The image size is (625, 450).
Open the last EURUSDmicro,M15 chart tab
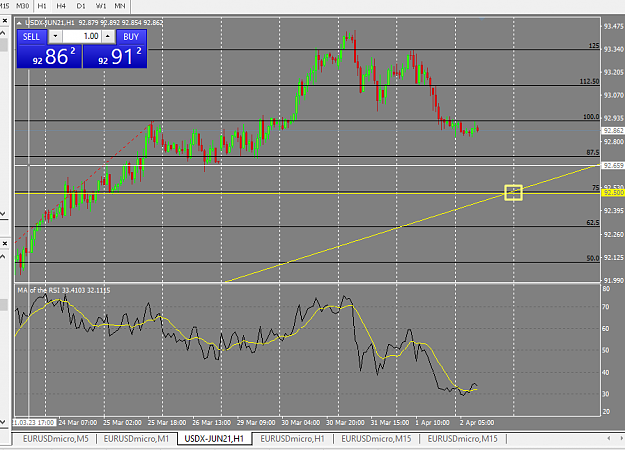(x=462, y=439)
